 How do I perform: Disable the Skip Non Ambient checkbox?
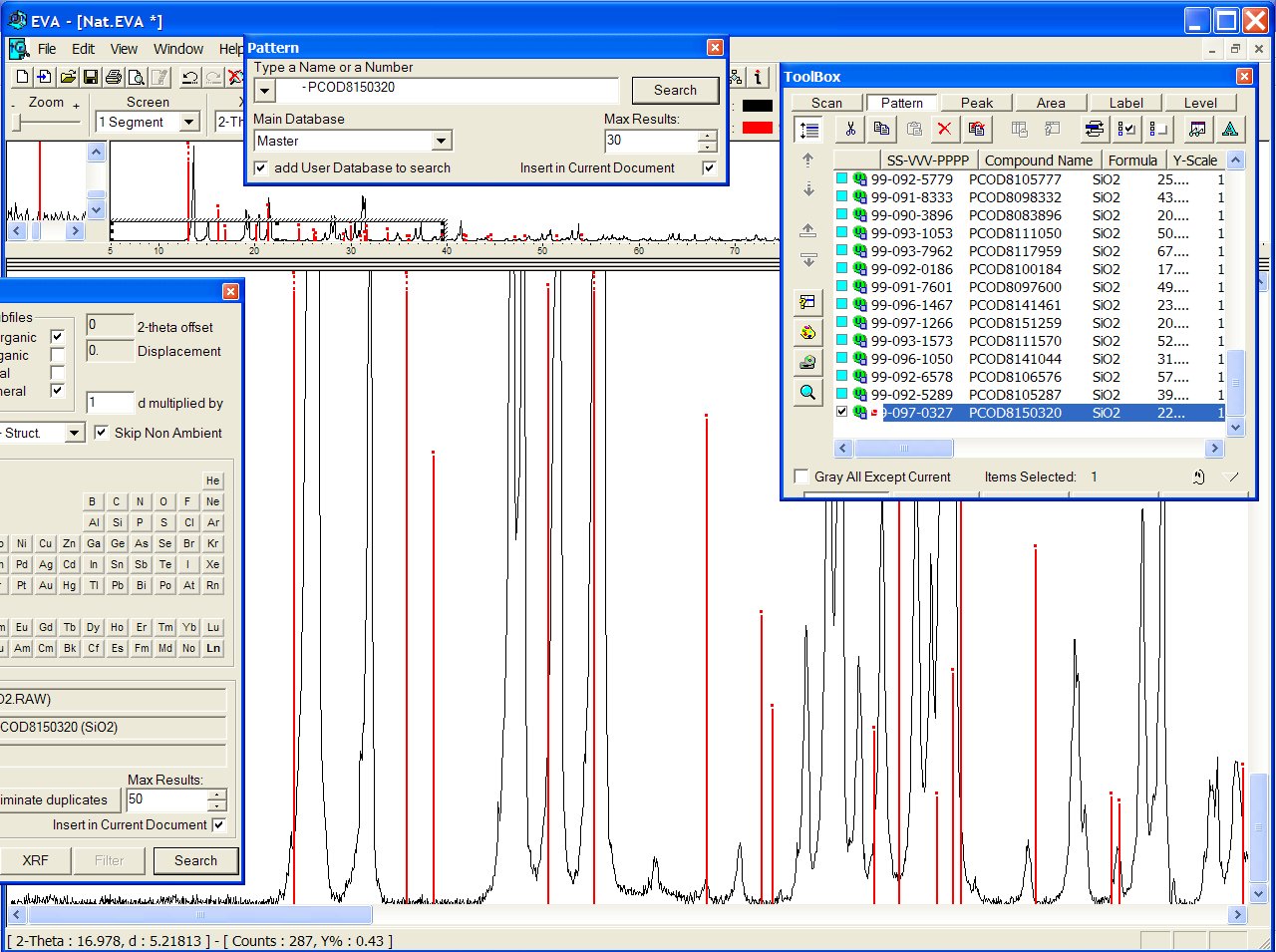tap(101, 433)
